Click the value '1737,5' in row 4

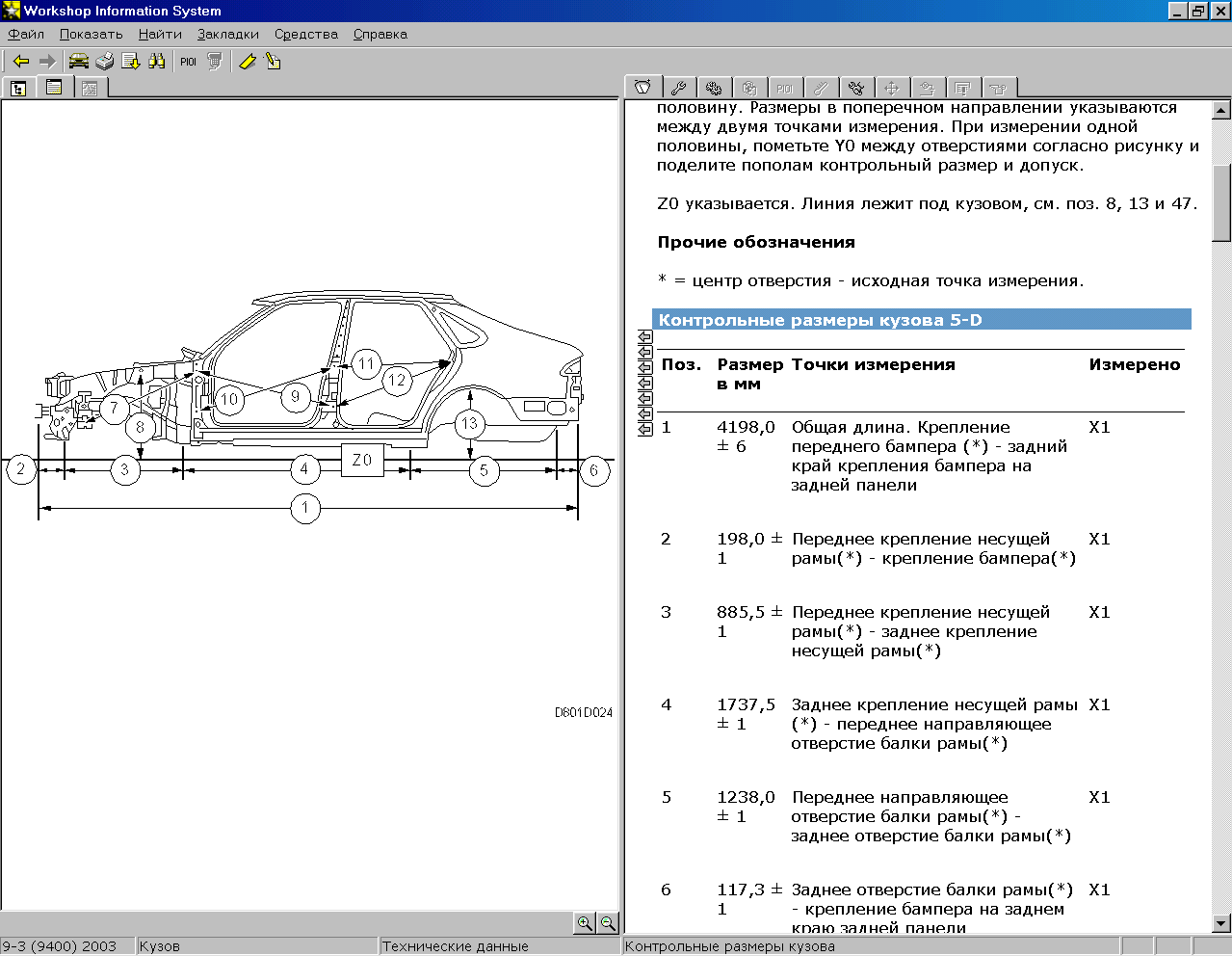click(x=746, y=704)
